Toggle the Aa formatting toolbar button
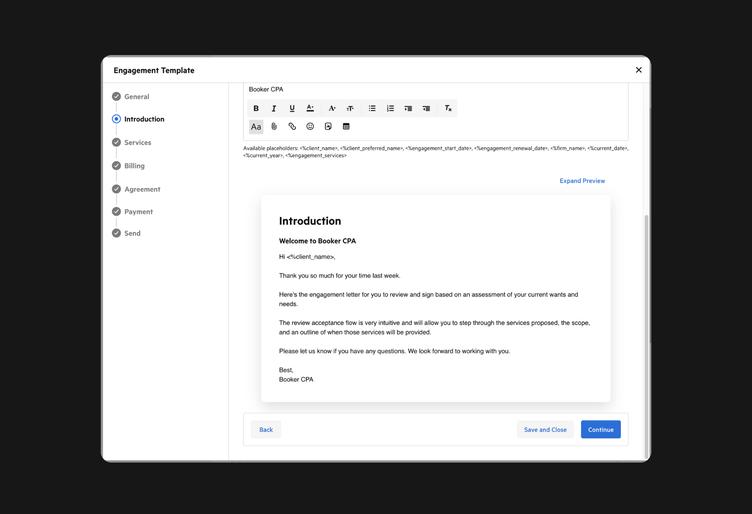Image resolution: width=752 pixels, height=514 pixels. 256,127
